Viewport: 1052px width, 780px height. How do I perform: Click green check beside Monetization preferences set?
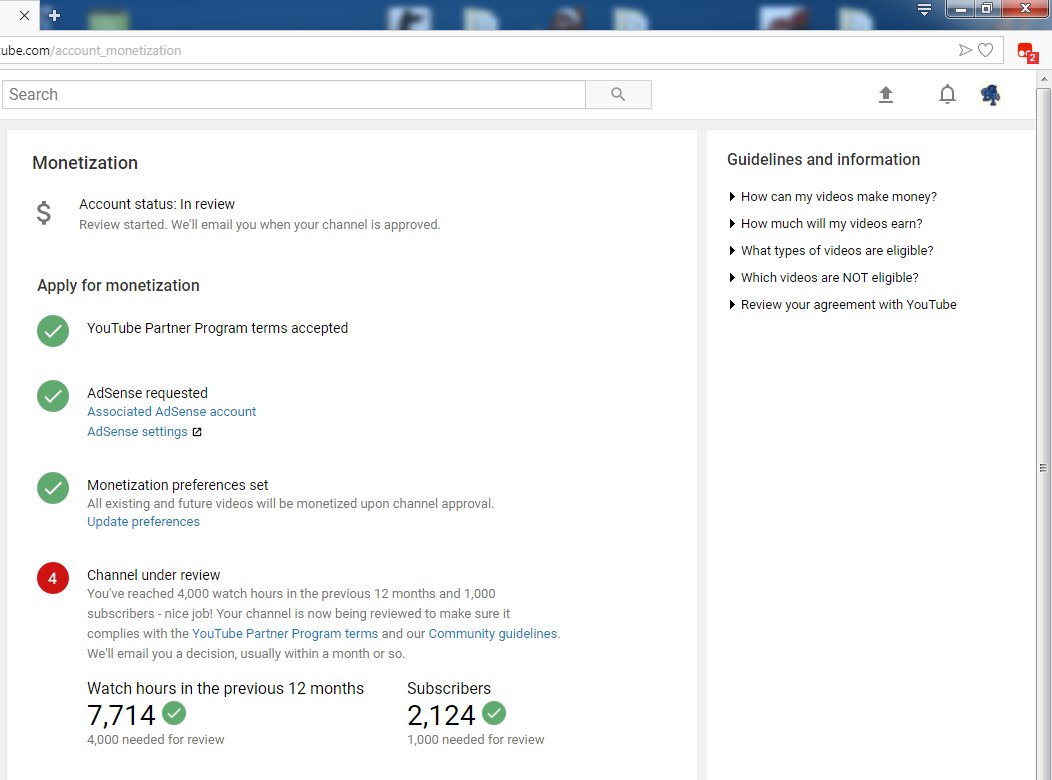[x=53, y=488]
